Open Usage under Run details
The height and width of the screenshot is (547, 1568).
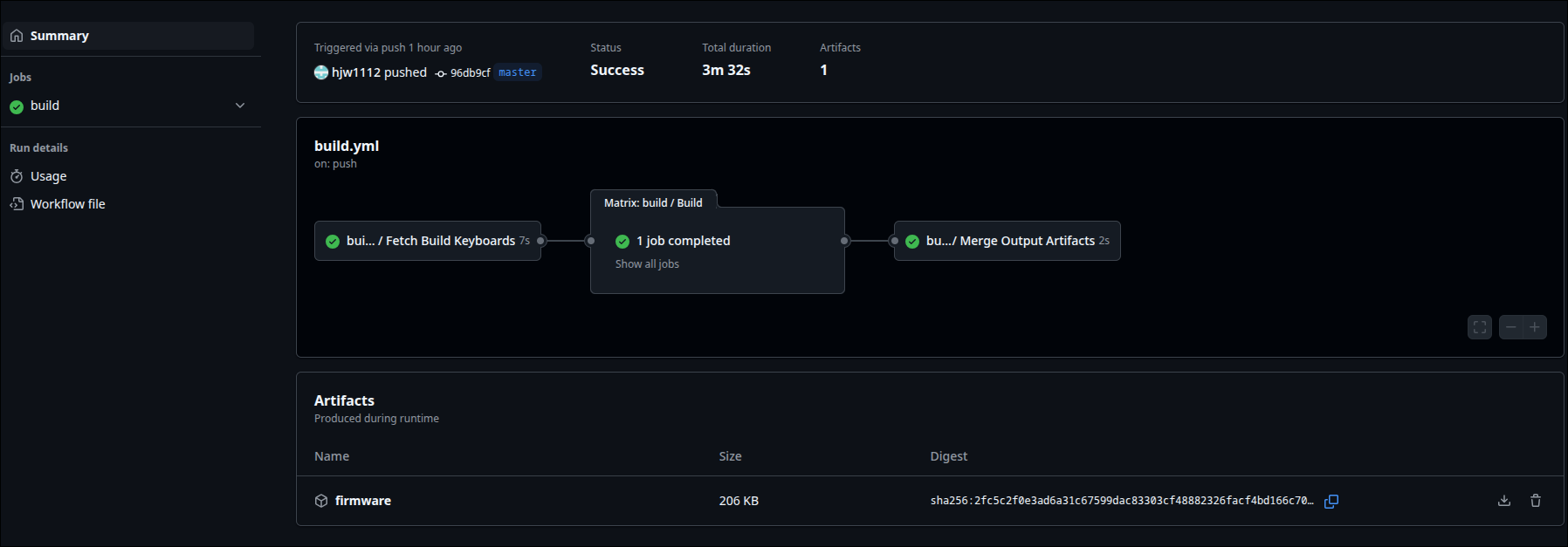click(48, 176)
